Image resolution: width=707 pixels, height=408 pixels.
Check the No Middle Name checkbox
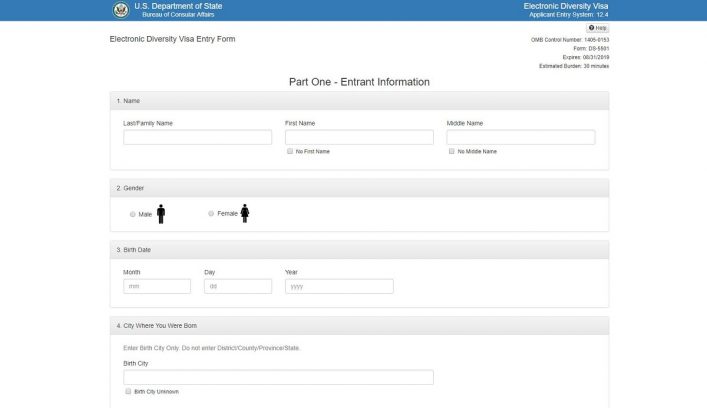[x=451, y=151]
